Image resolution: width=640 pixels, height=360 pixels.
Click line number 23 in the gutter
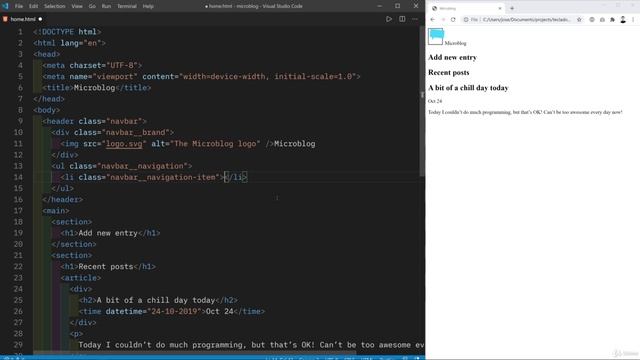18,278
